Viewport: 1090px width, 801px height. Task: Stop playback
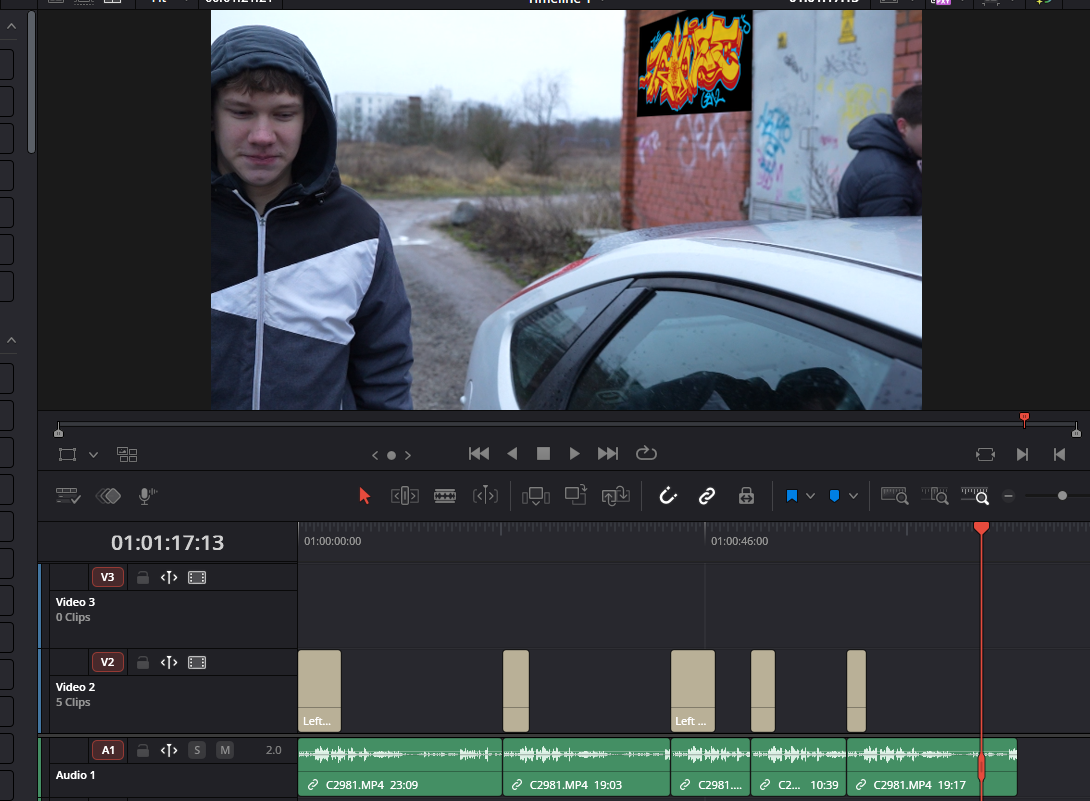[x=544, y=453]
